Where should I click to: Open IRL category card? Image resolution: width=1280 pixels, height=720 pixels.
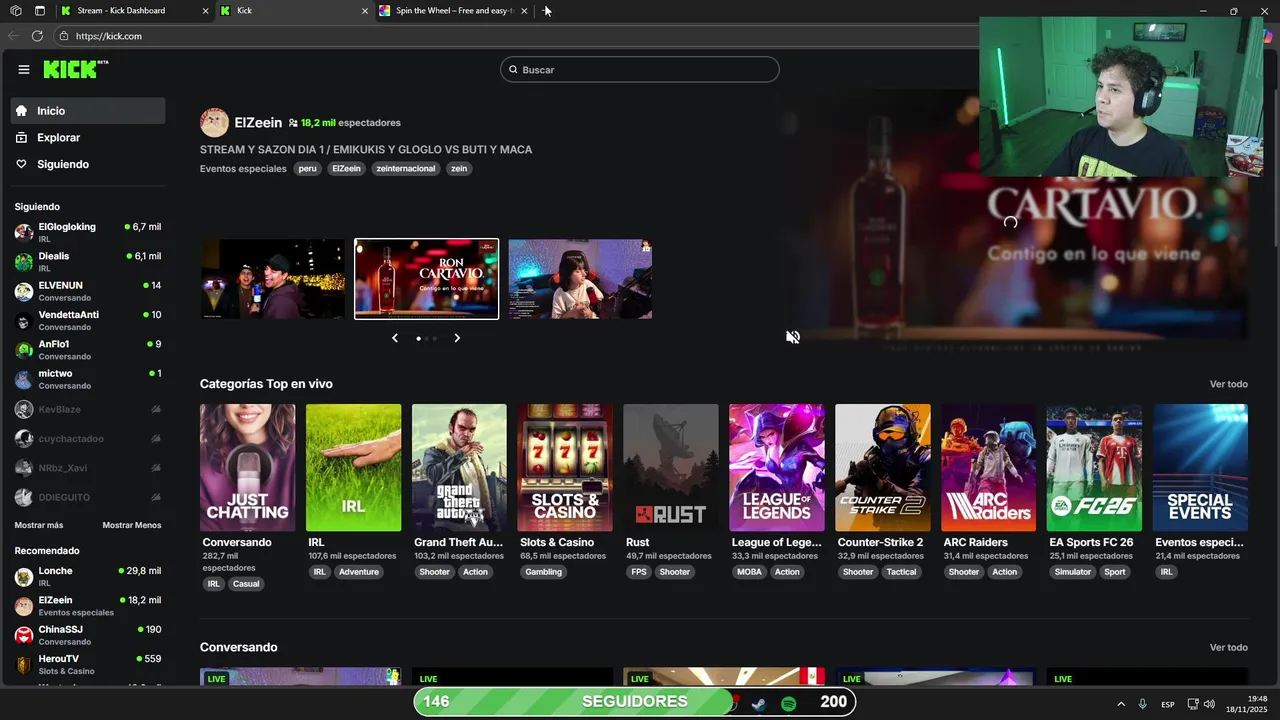(x=353, y=467)
